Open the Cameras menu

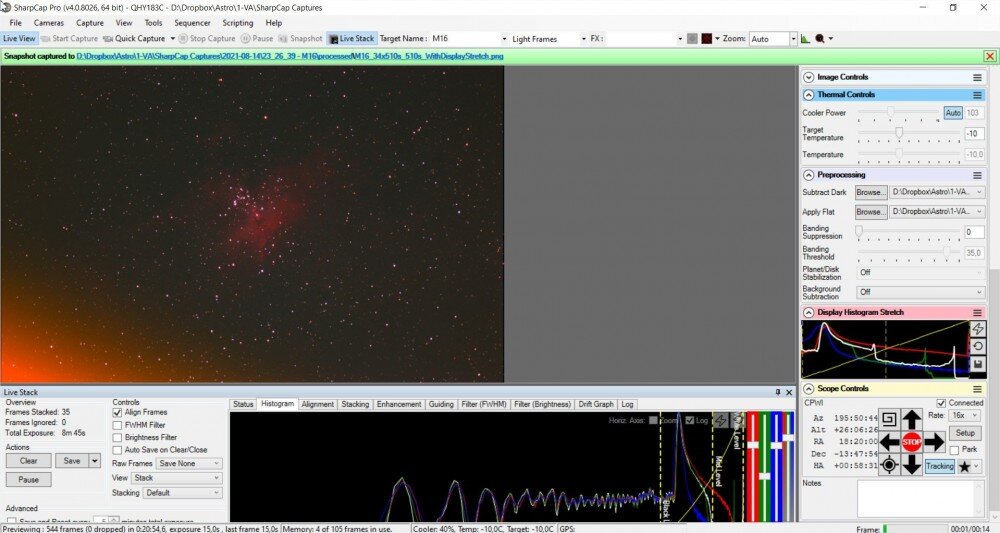tap(48, 23)
